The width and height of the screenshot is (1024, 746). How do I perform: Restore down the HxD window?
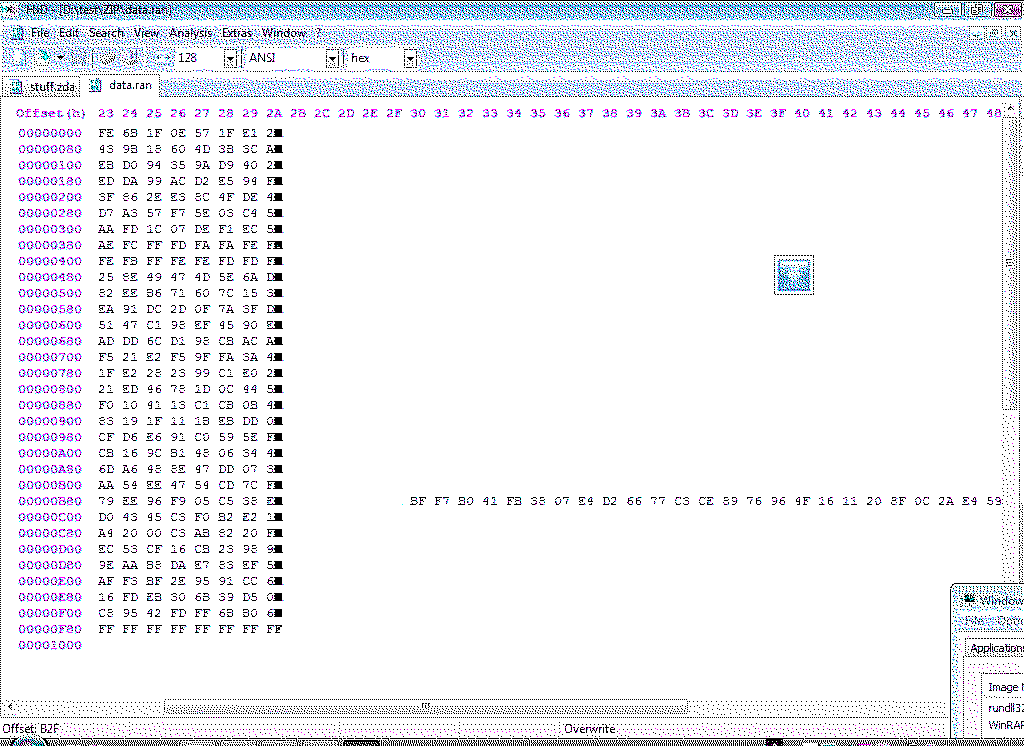(x=977, y=10)
